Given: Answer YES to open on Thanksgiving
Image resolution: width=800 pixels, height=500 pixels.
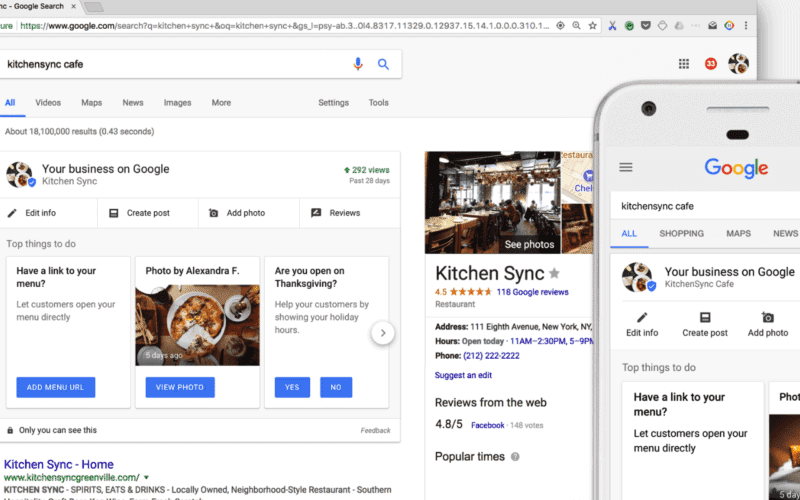Looking at the screenshot, I should tap(292, 387).
